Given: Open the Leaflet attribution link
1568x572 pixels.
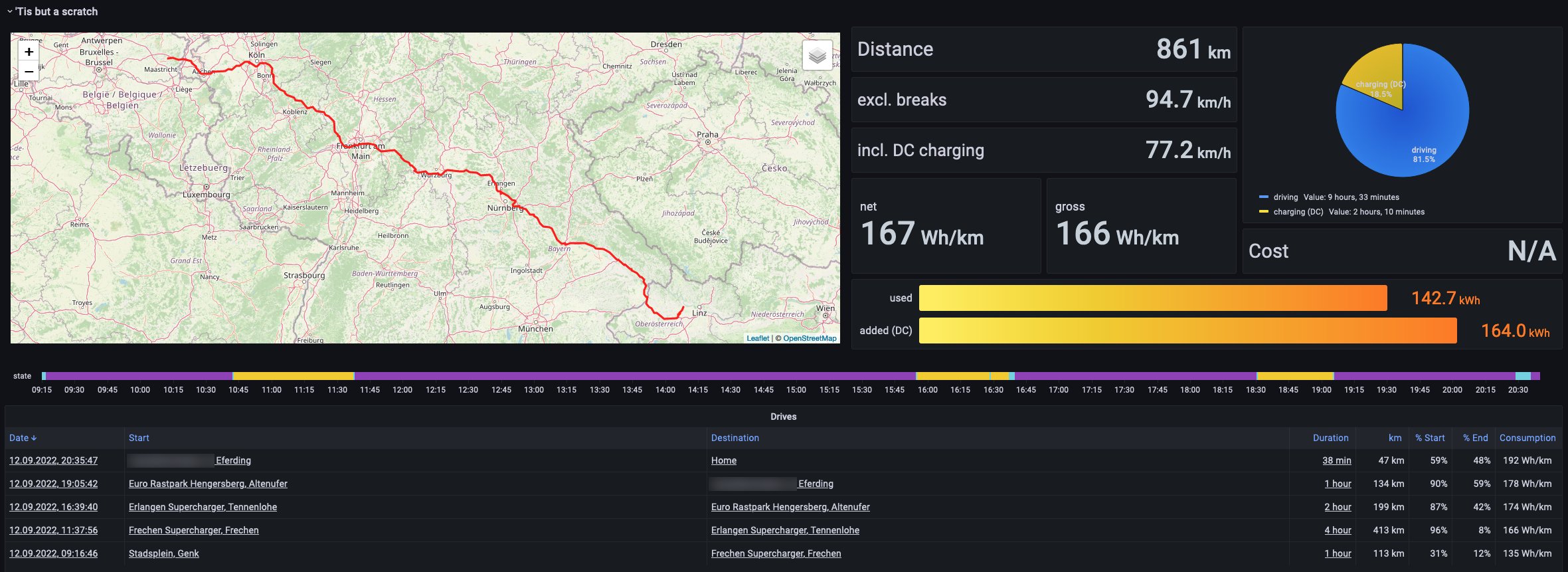Looking at the screenshot, I should 757,338.
